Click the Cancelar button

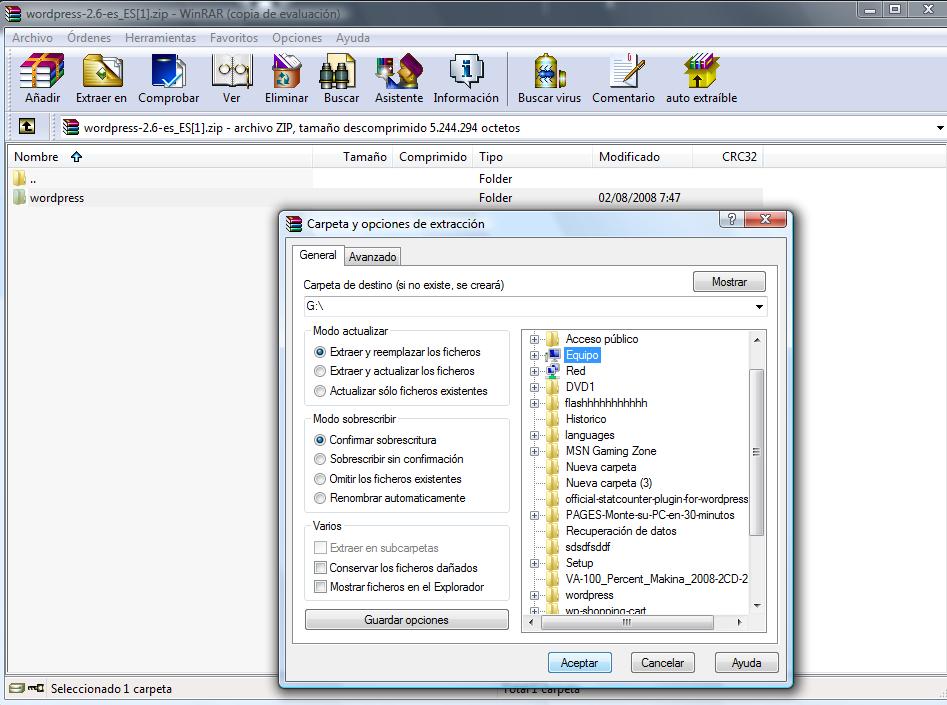click(x=663, y=663)
